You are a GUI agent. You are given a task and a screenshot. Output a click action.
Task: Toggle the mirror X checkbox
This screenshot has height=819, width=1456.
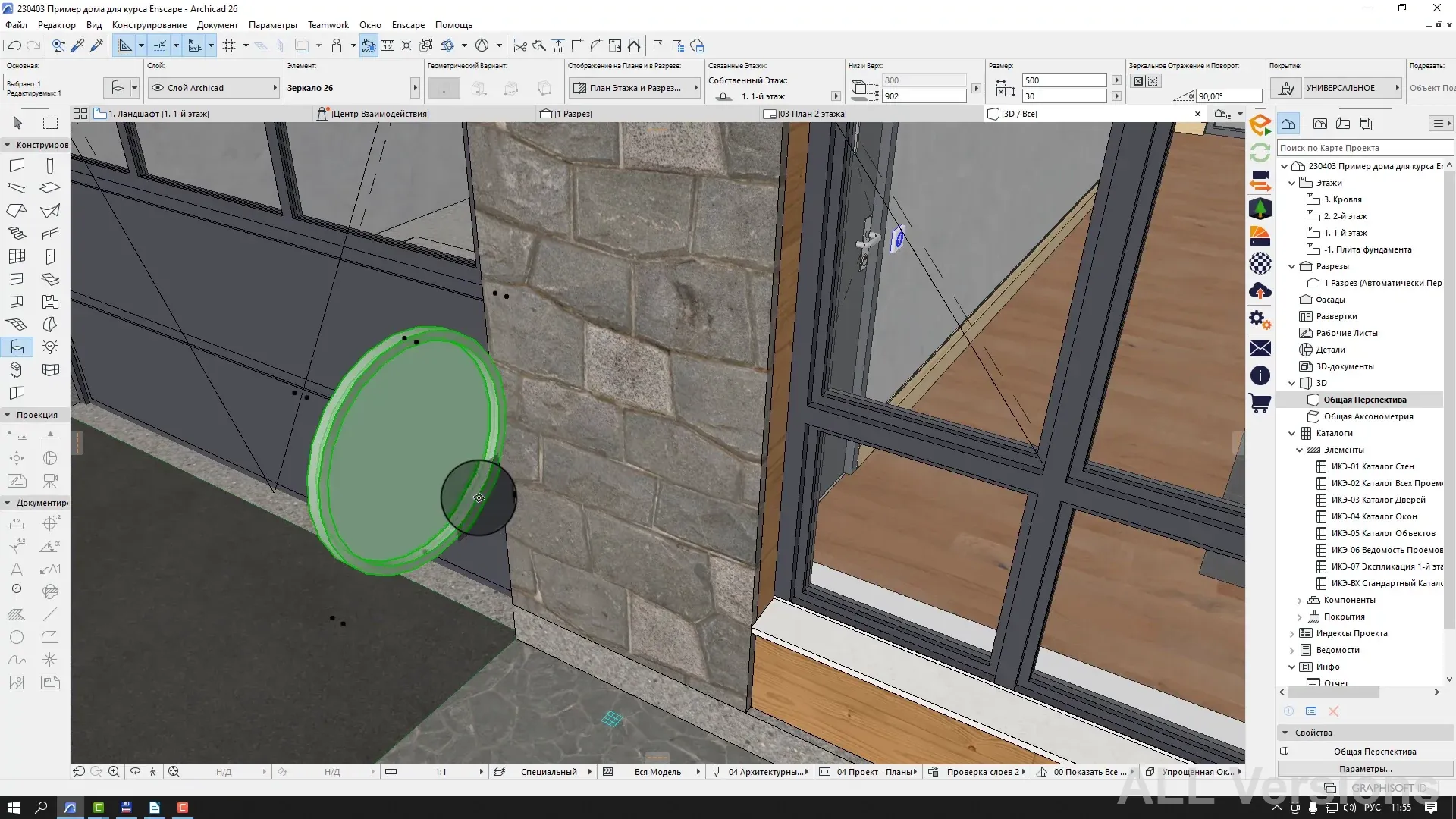click(1138, 81)
